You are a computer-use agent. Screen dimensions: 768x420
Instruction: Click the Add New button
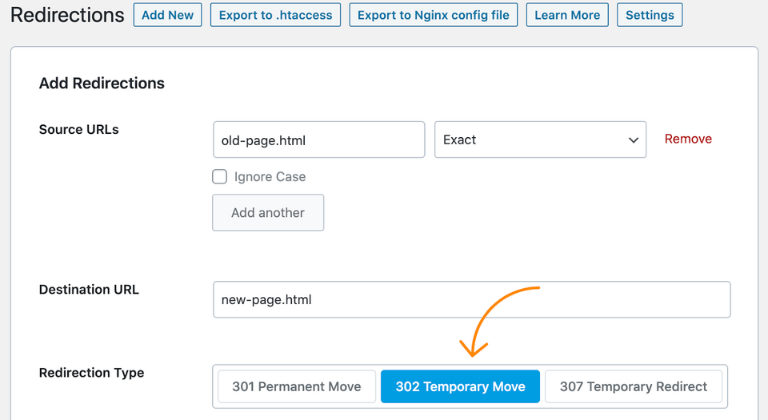pyautogui.click(x=167, y=15)
